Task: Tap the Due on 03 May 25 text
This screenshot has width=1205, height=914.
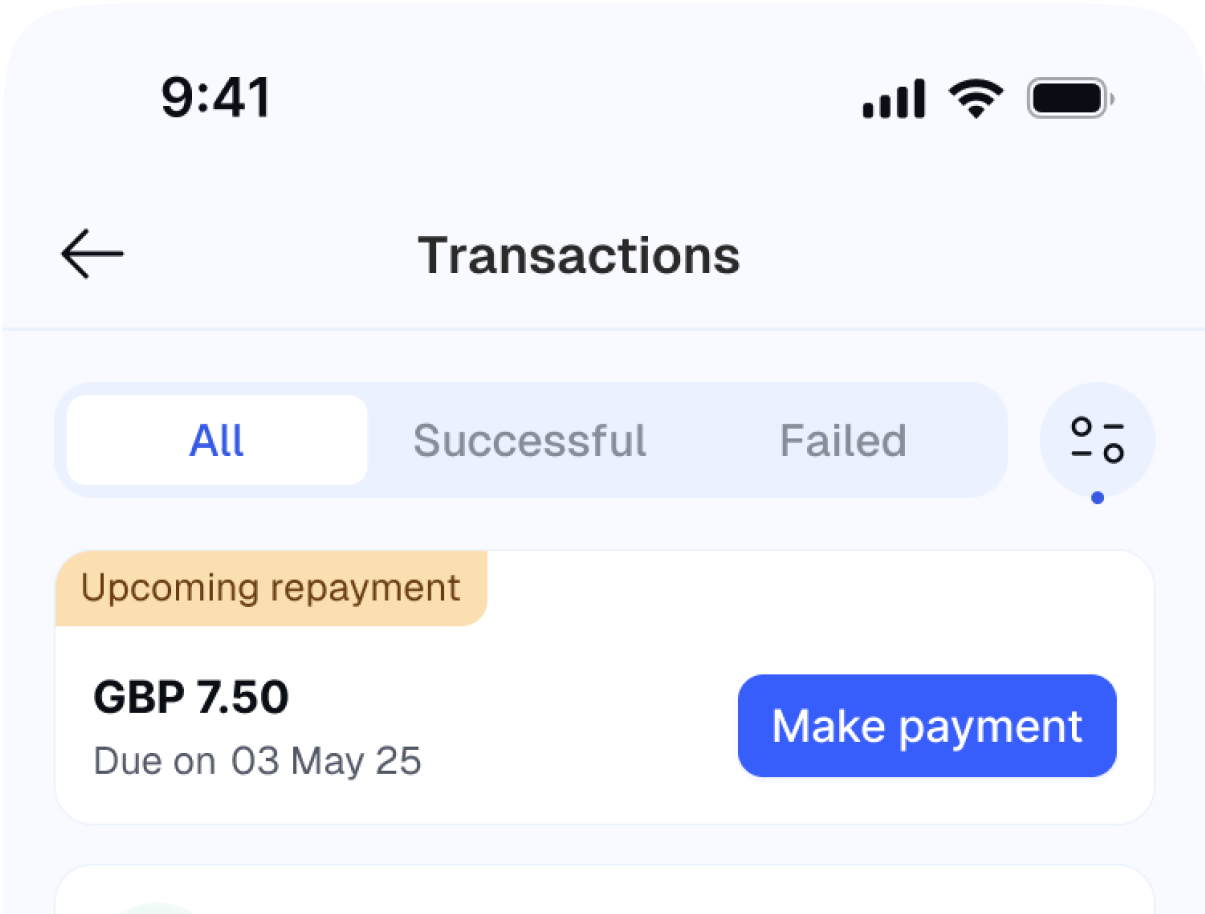Action: [257, 760]
